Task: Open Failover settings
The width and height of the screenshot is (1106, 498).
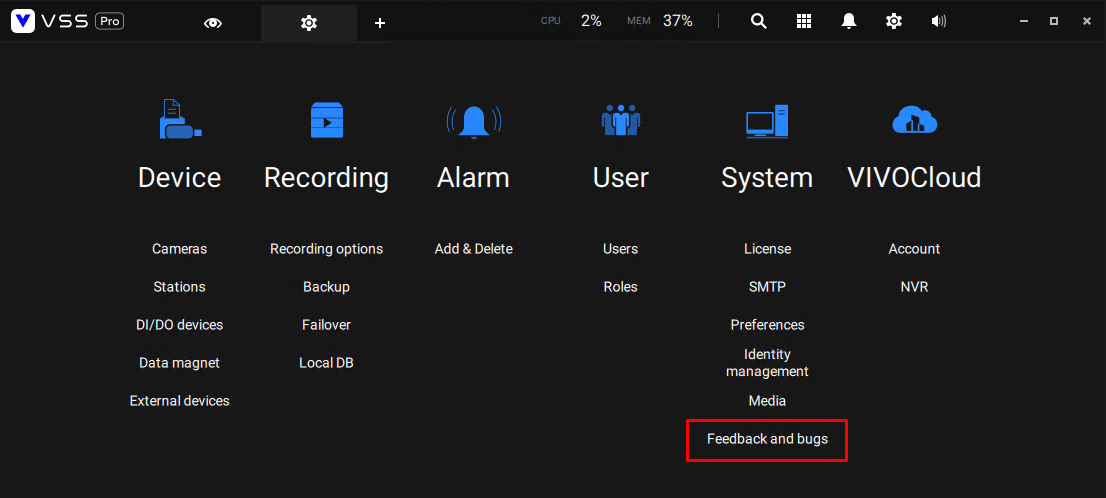Action: click(x=327, y=325)
